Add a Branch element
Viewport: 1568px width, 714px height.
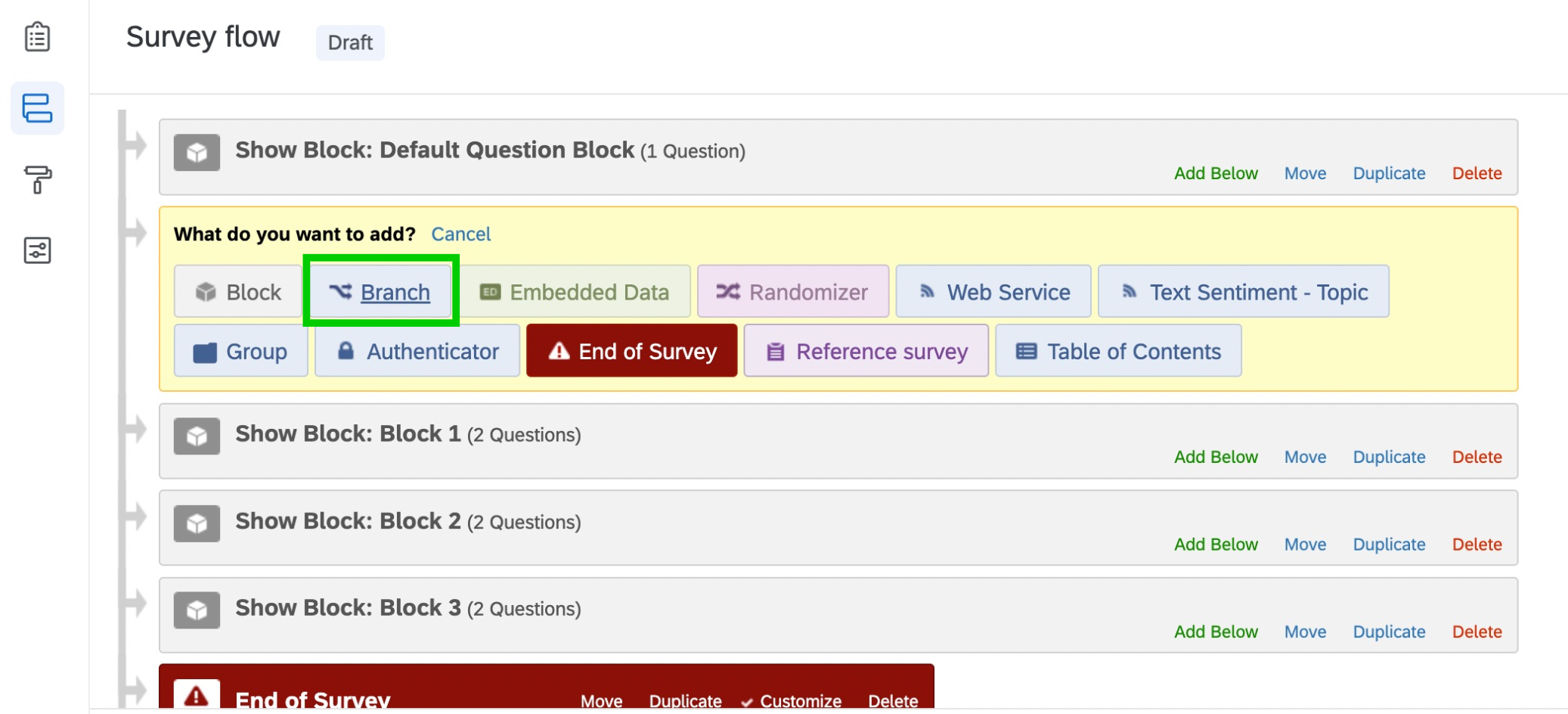(381, 292)
